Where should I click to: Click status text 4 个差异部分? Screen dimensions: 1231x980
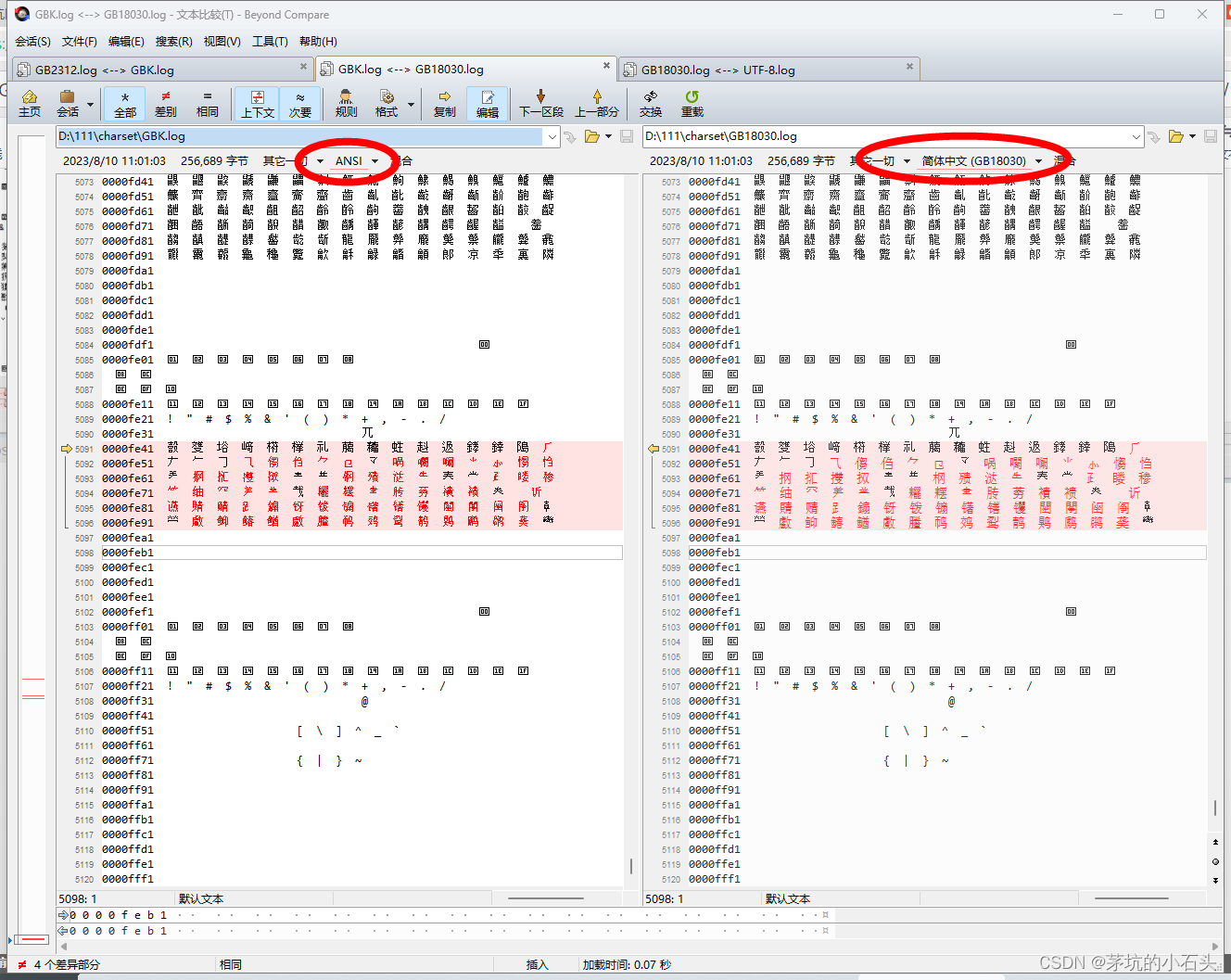[67, 964]
